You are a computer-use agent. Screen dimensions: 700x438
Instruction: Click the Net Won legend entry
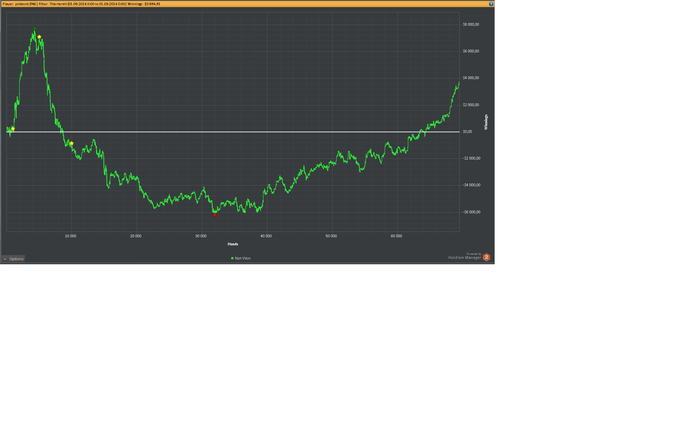[x=241, y=258]
